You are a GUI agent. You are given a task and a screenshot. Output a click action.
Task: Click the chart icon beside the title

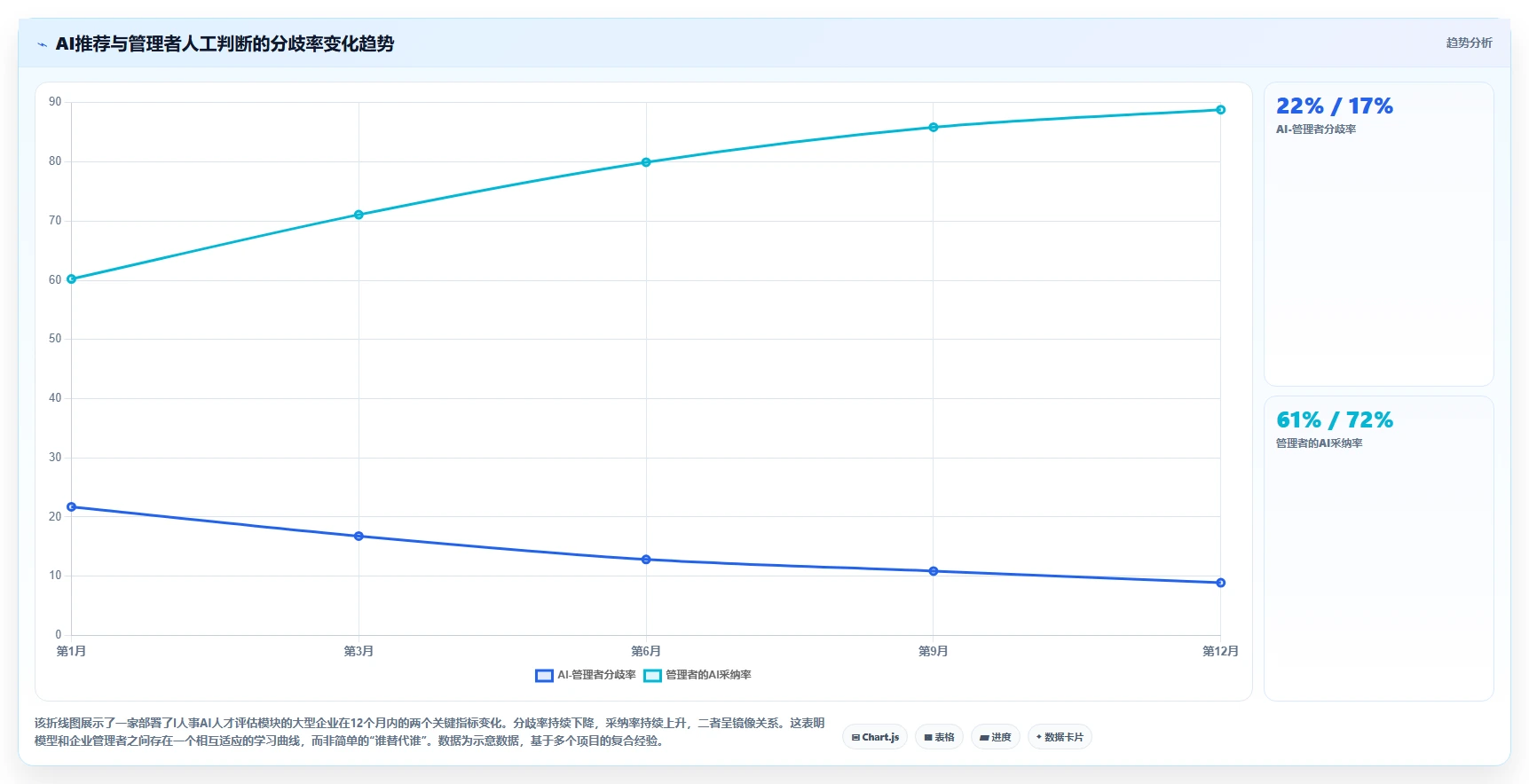43,44
